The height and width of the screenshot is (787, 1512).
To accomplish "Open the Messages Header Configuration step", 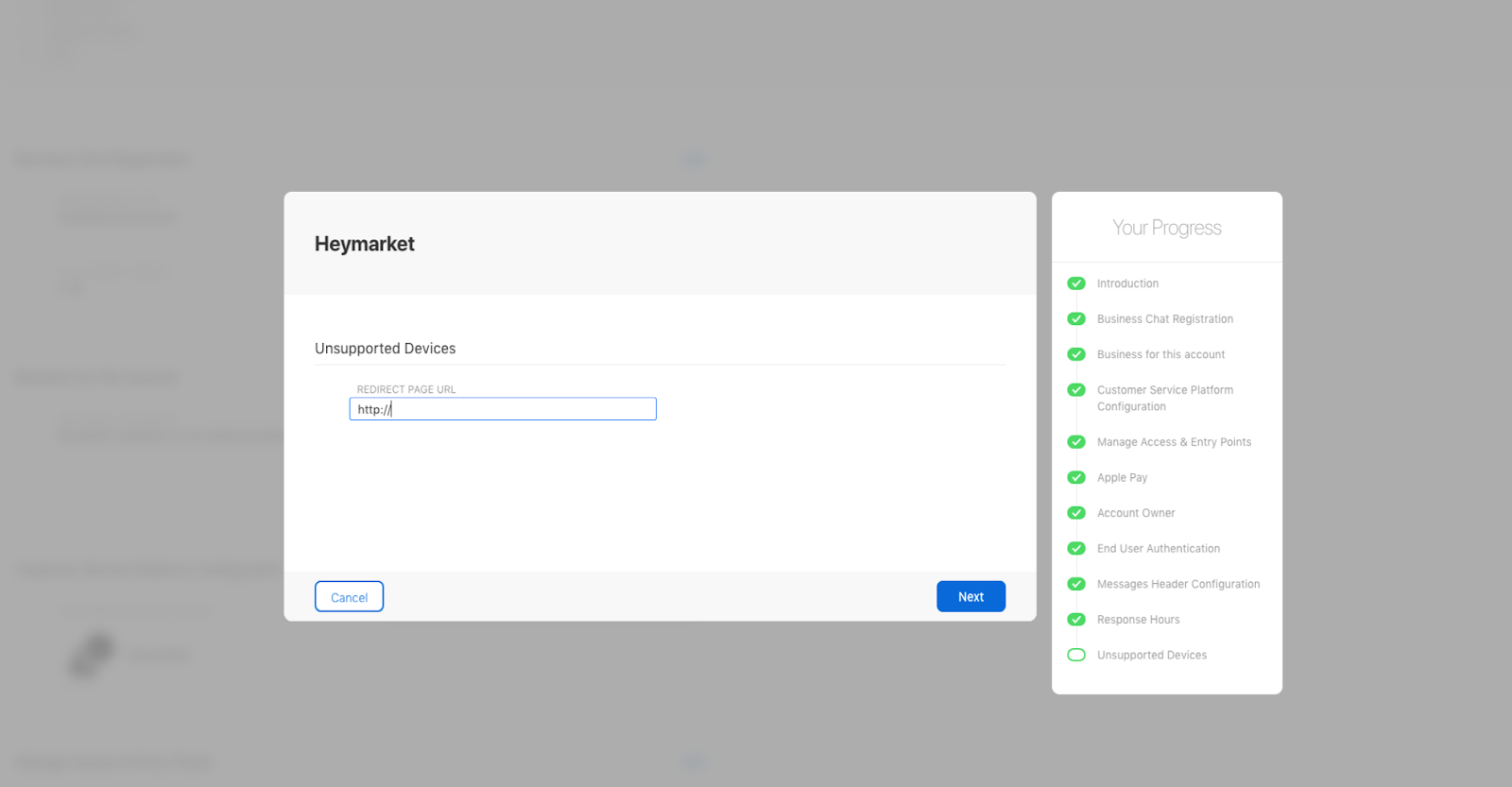I will coord(1178,584).
